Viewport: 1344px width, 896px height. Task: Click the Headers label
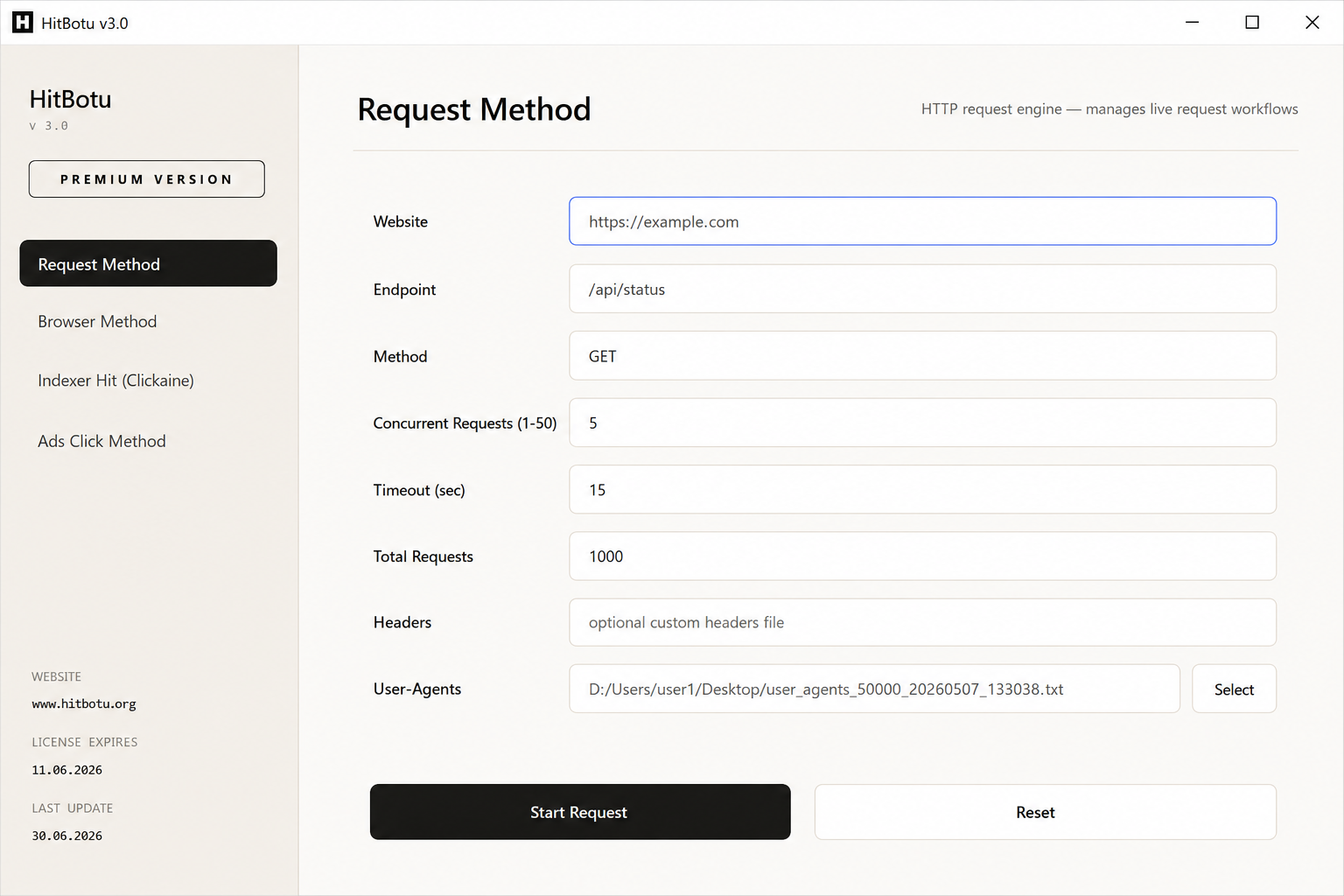point(402,622)
